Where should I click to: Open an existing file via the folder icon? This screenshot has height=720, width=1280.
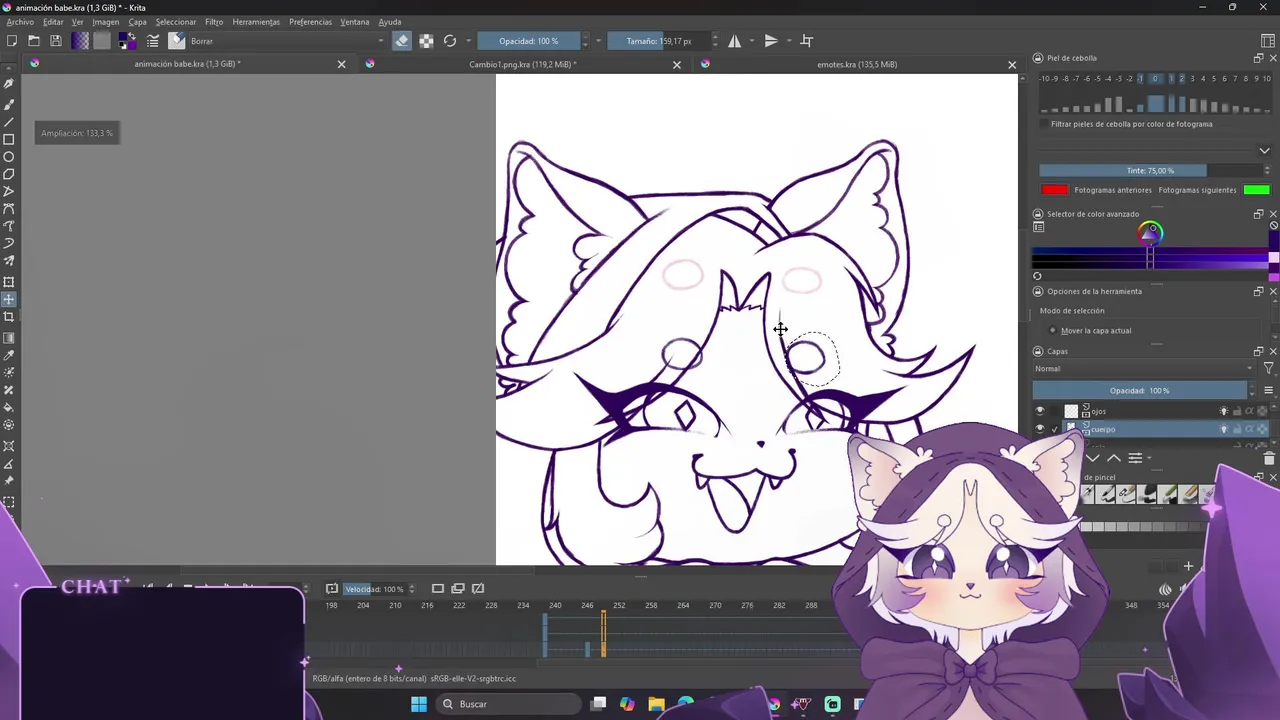34,41
